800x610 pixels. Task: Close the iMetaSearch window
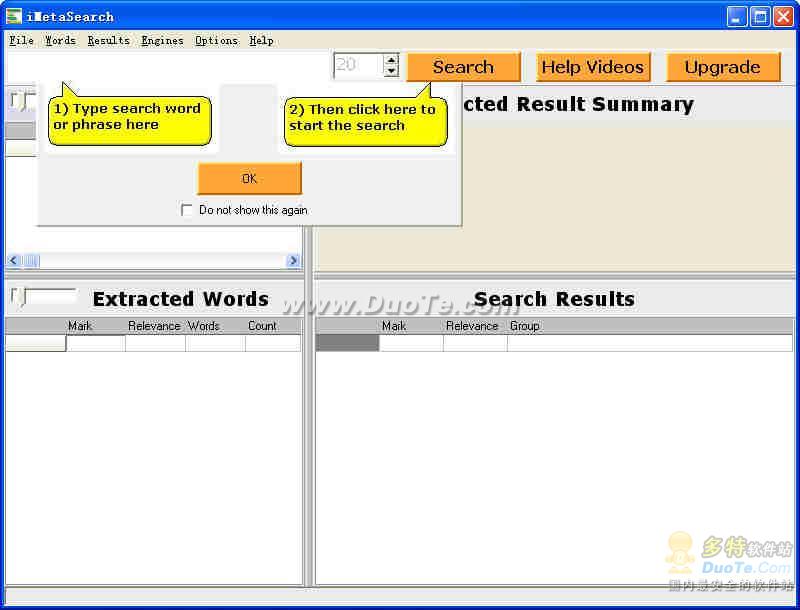(x=783, y=17)
